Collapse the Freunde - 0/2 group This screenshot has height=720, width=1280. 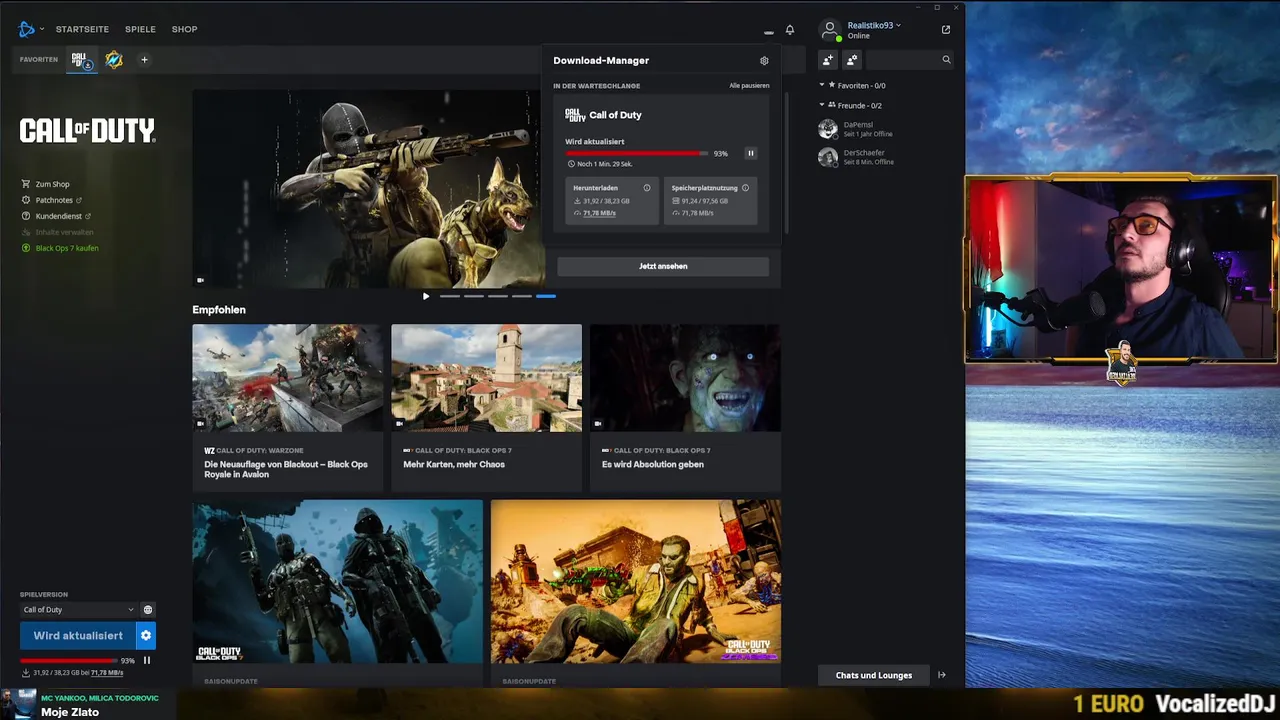coord(822,105)
